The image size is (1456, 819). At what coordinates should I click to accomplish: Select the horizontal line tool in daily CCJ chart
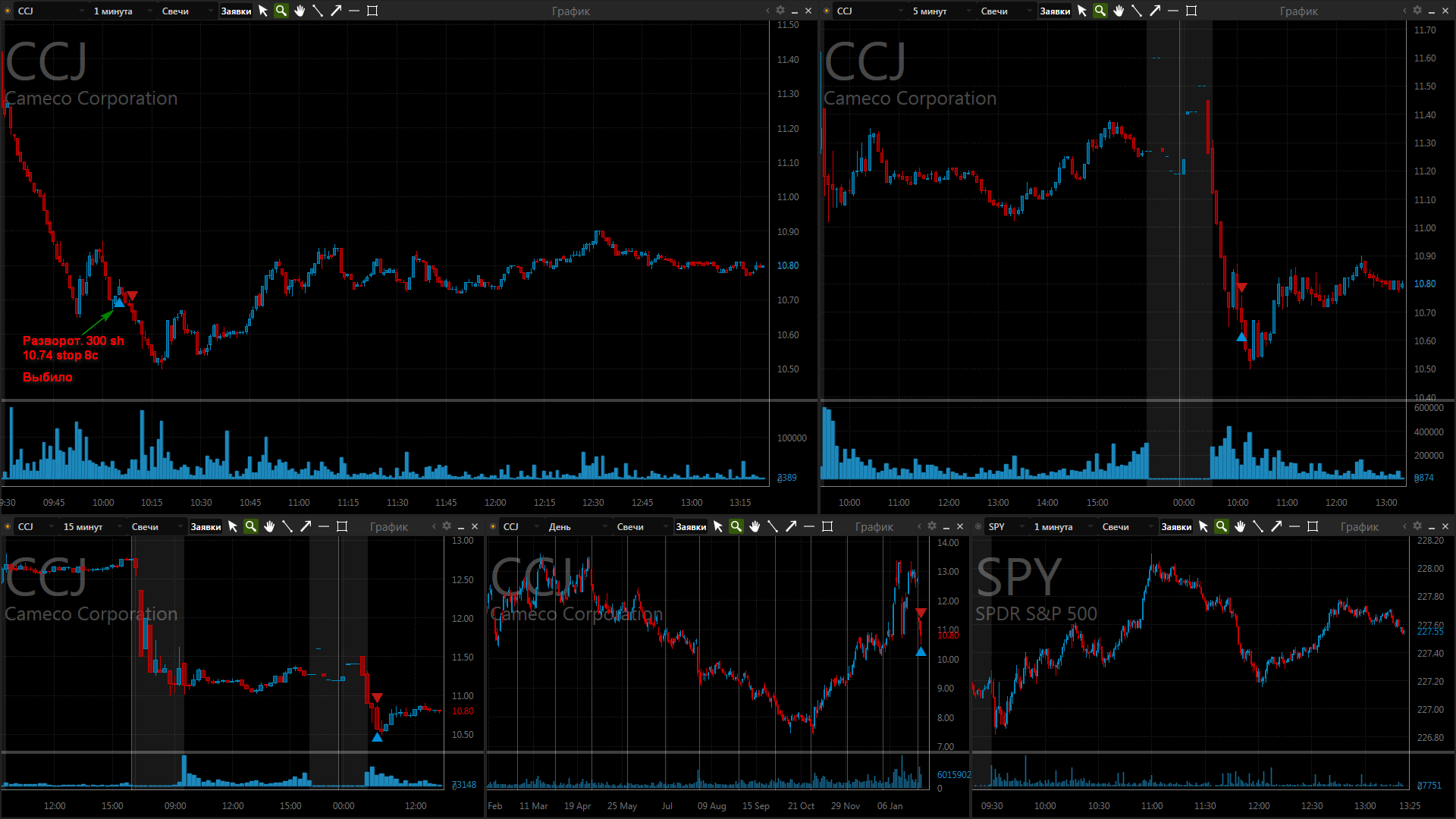tap(809, 526)
